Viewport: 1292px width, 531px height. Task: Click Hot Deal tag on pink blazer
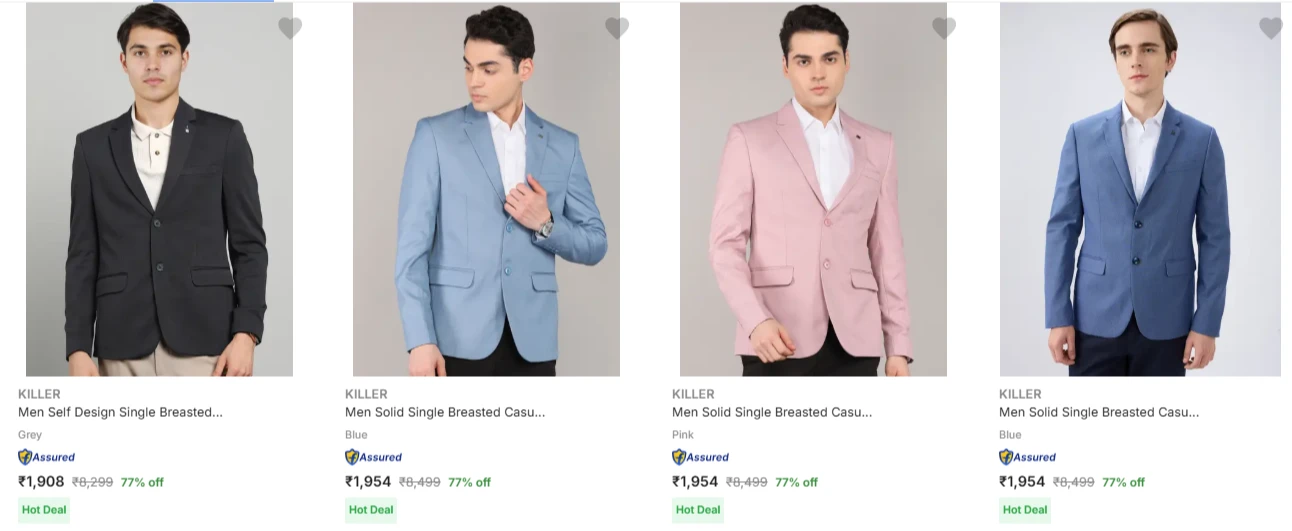[698, 510]
